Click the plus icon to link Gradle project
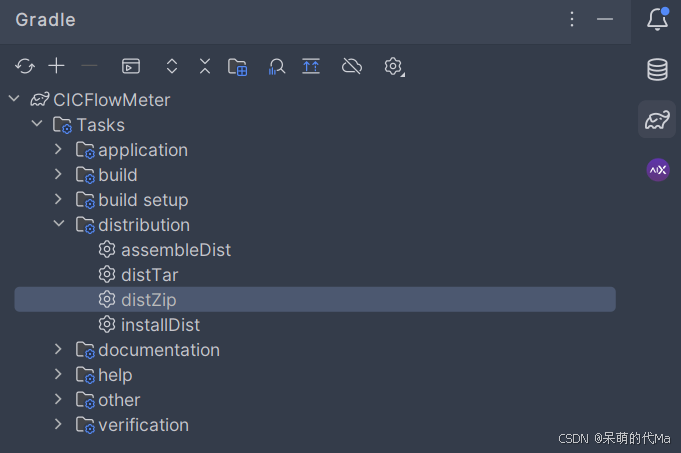The height and width of the screenshot is (453, 681). pyautogui.click(x=56, y=66)
